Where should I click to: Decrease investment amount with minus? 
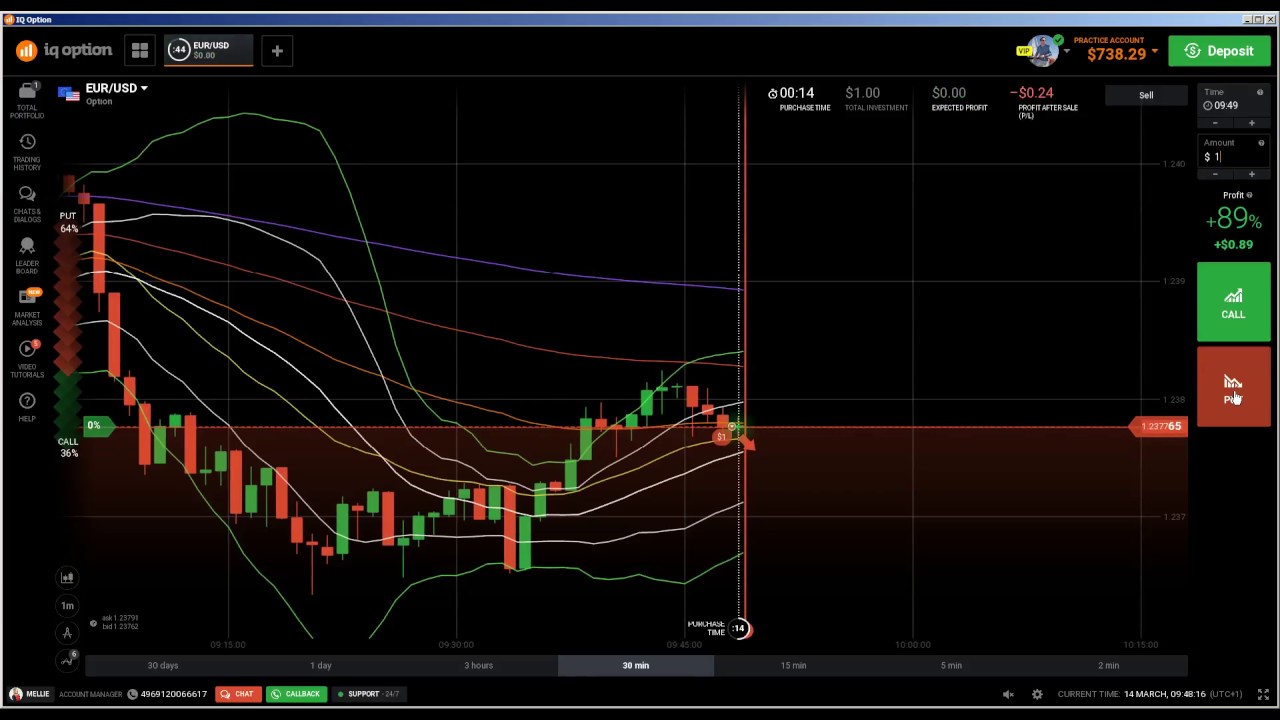(1215, 174)
